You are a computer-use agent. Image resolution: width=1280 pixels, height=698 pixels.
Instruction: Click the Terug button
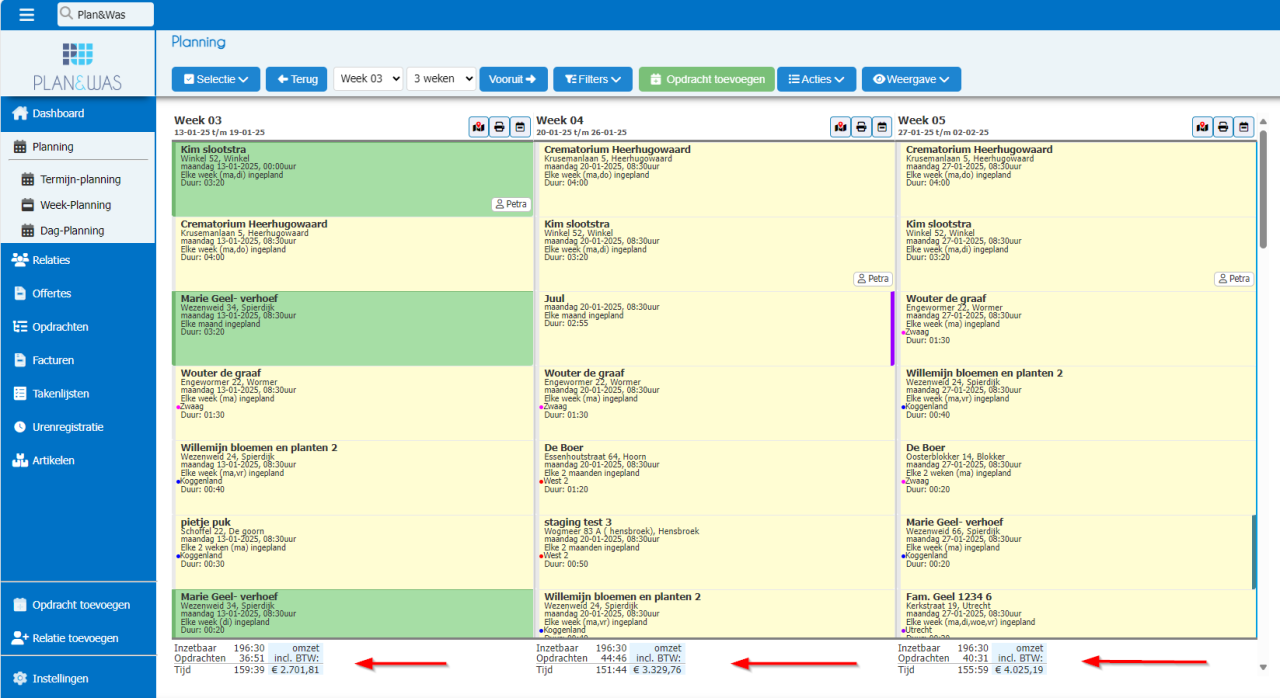(x=296, y=79)
